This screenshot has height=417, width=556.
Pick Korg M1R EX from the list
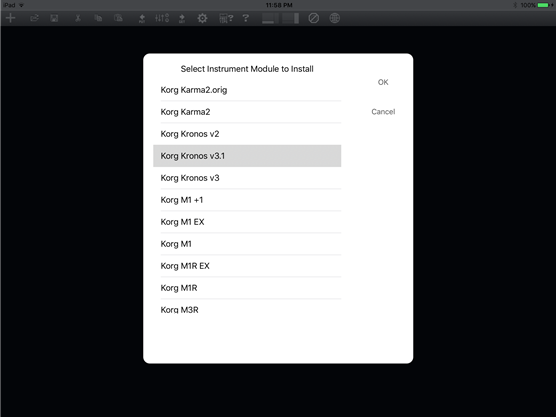pyautogui.click(x=247, y=266)
